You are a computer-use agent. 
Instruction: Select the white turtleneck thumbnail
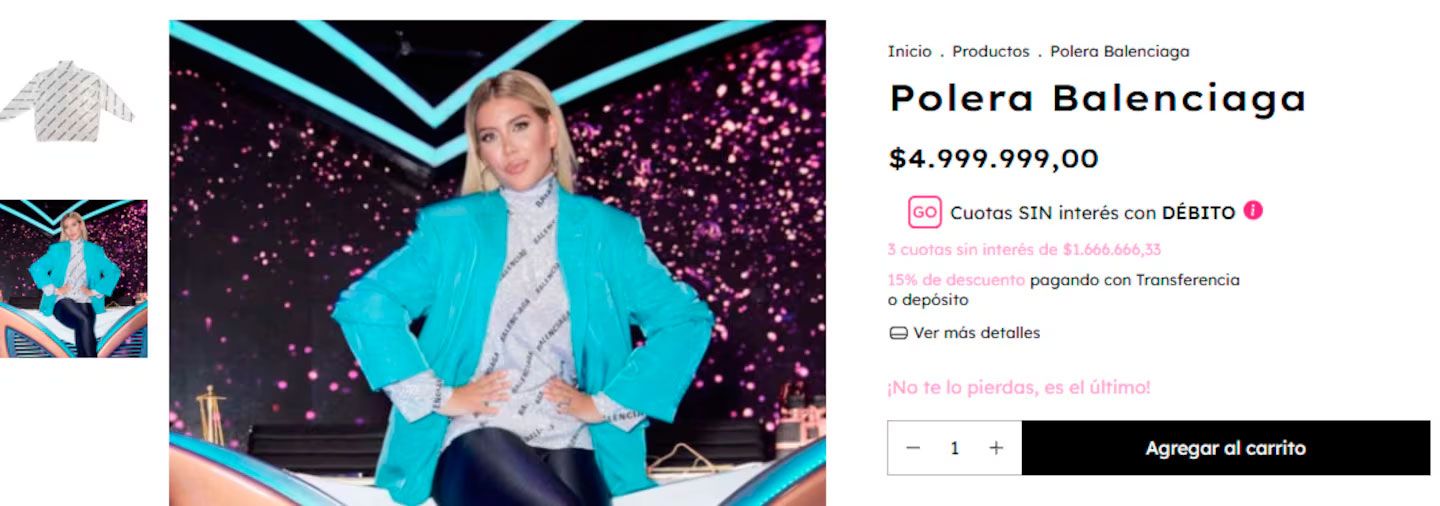(x=68, y=101)
